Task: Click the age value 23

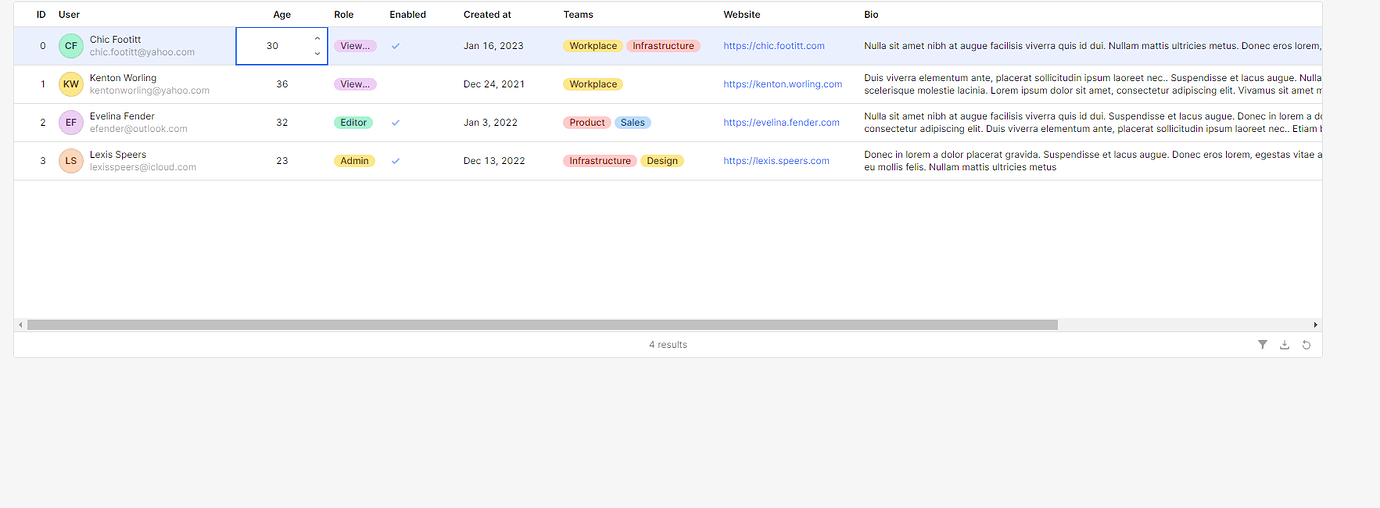Action: point(282,161)
